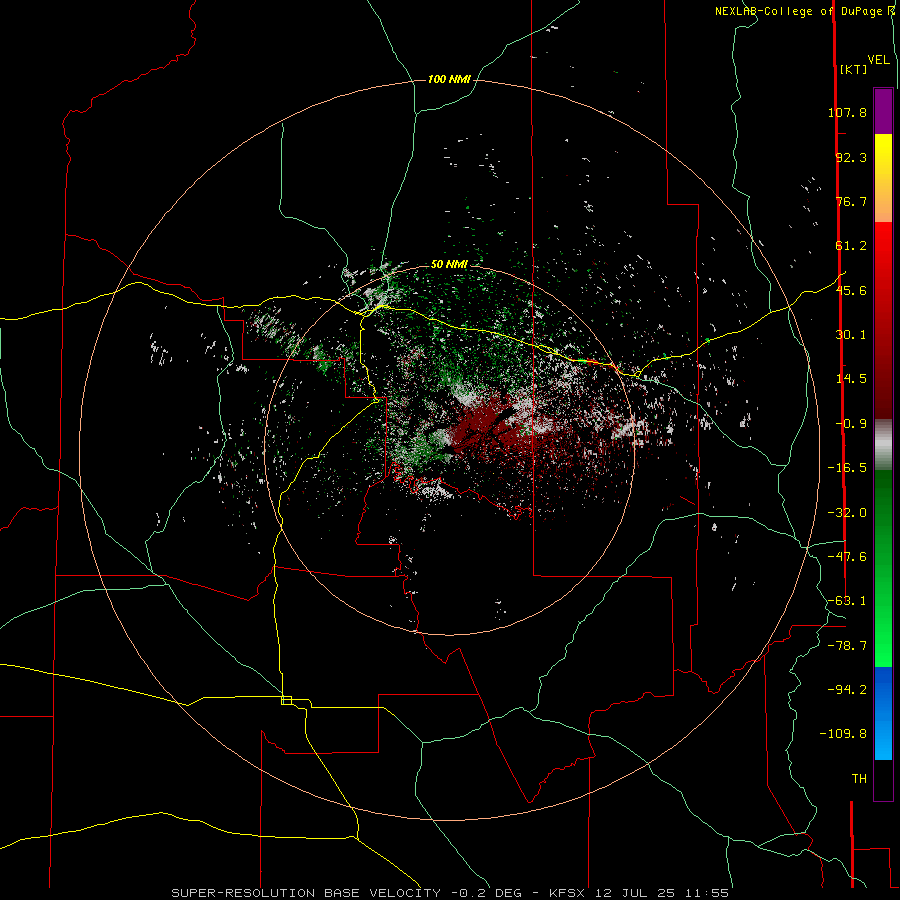This screenshot has width=900, height=900.
Task: Click the [KT] units label
Action: [x=853, y=69]
